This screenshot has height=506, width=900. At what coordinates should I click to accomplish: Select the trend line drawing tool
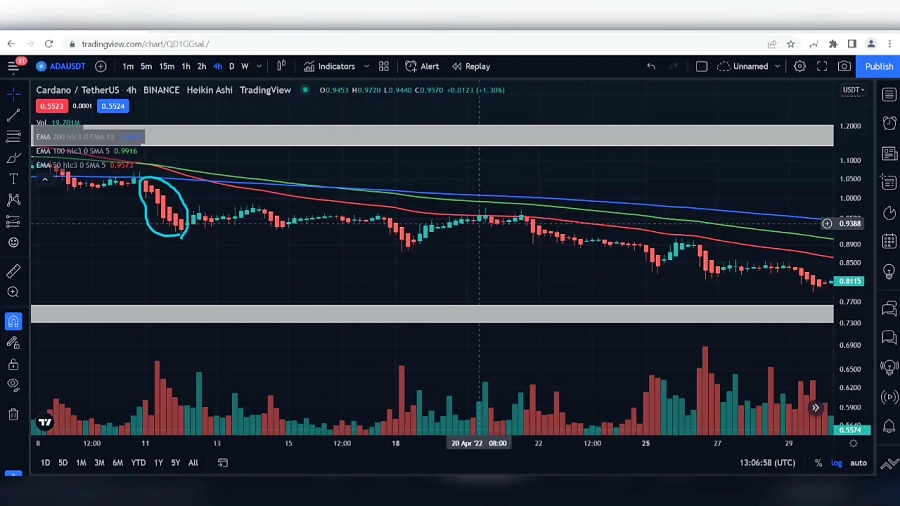pyautogui.click(x=13, y=115)
